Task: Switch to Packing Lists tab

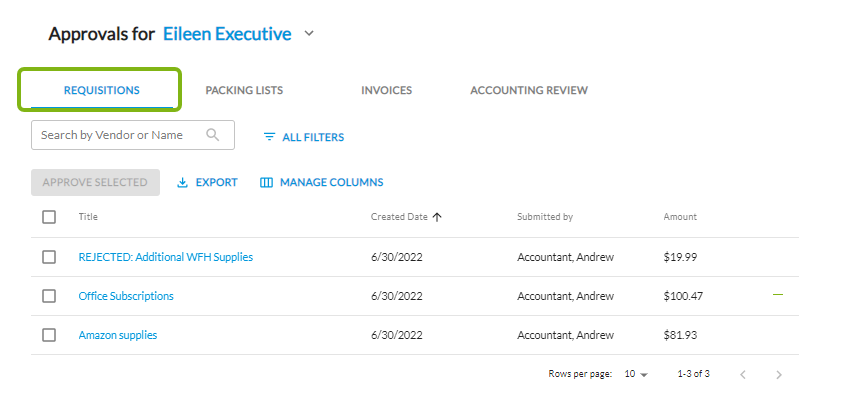Action: tap(244, 90)
